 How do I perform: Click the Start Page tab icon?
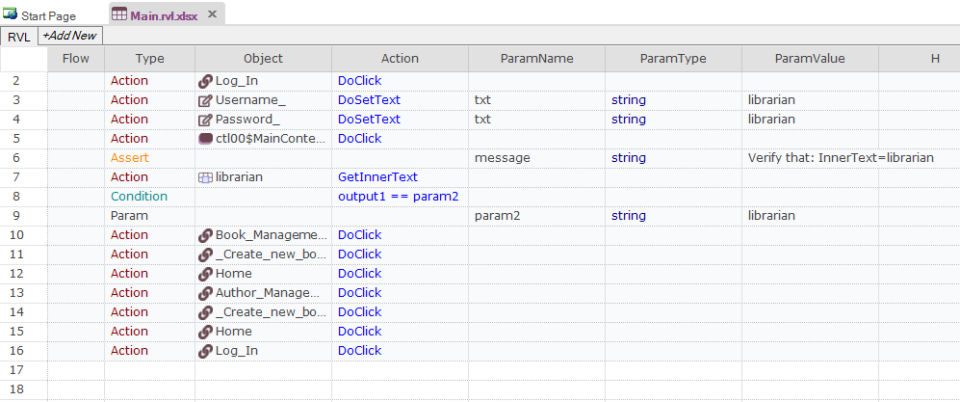[10, 15]
